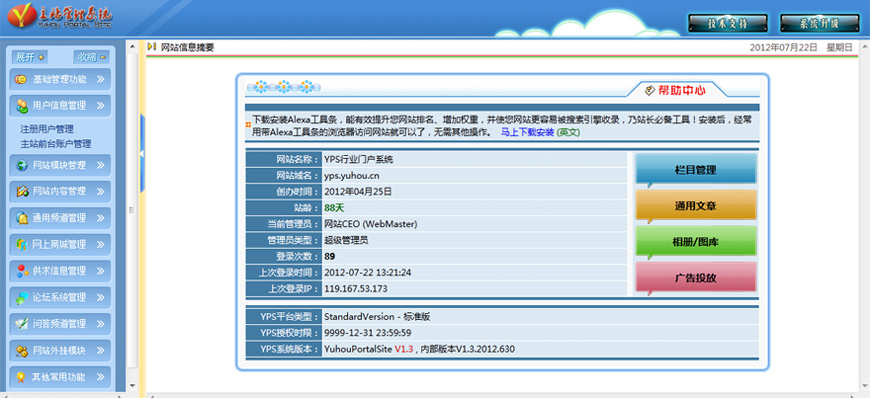The width and height of the screenshot is (870, 398).
Task: Click the orange 通用文章 button
Action: 695,206
